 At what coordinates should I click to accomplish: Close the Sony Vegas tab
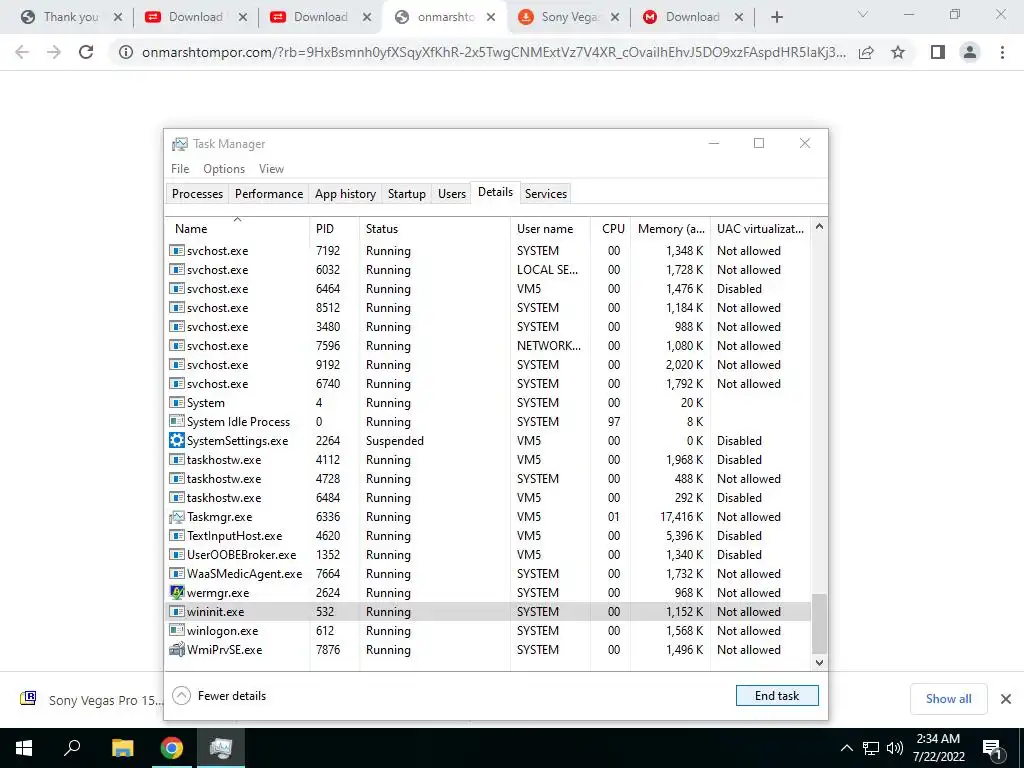(615, 17)
